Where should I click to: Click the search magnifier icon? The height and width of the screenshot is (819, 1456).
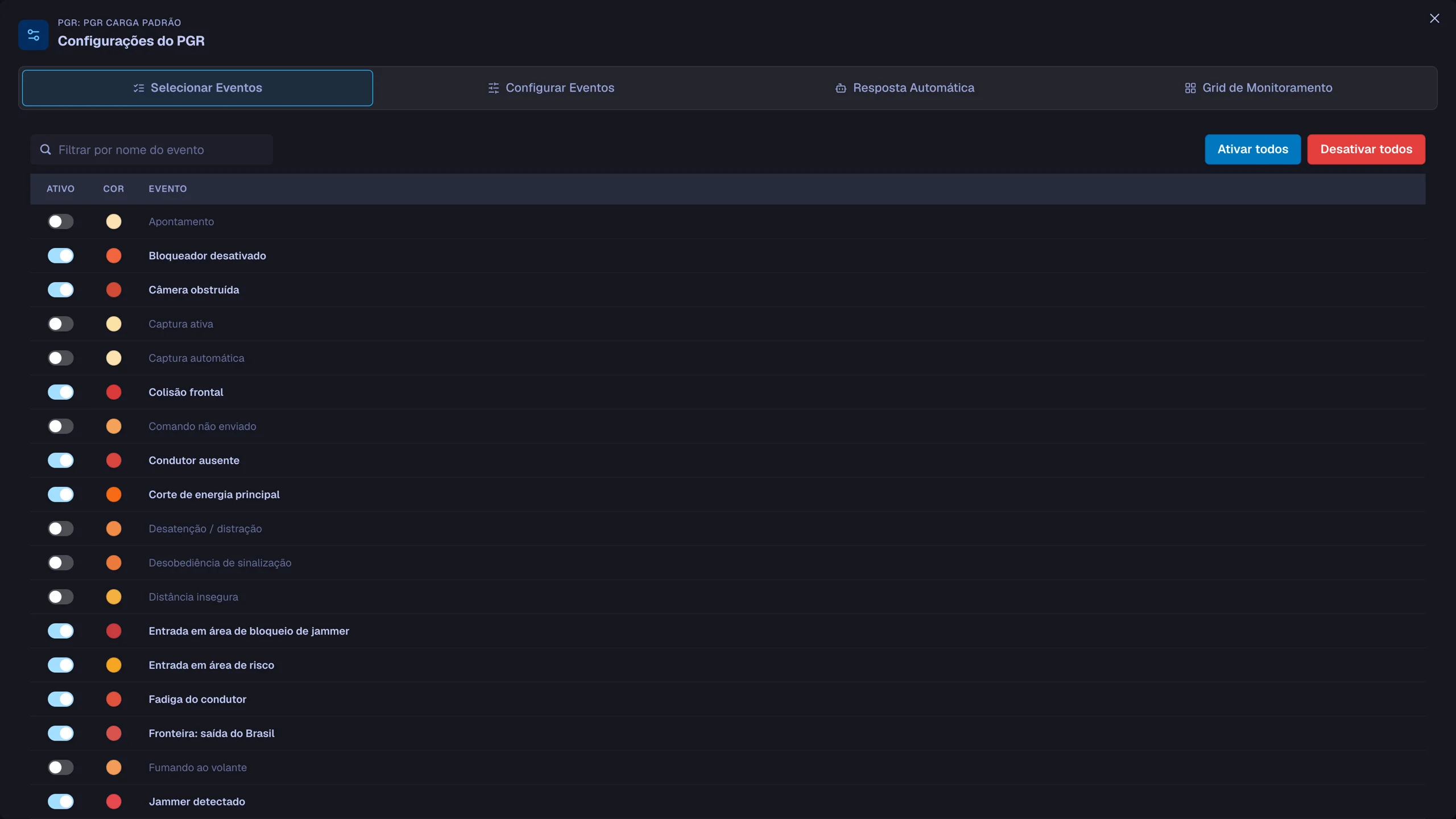45,150
